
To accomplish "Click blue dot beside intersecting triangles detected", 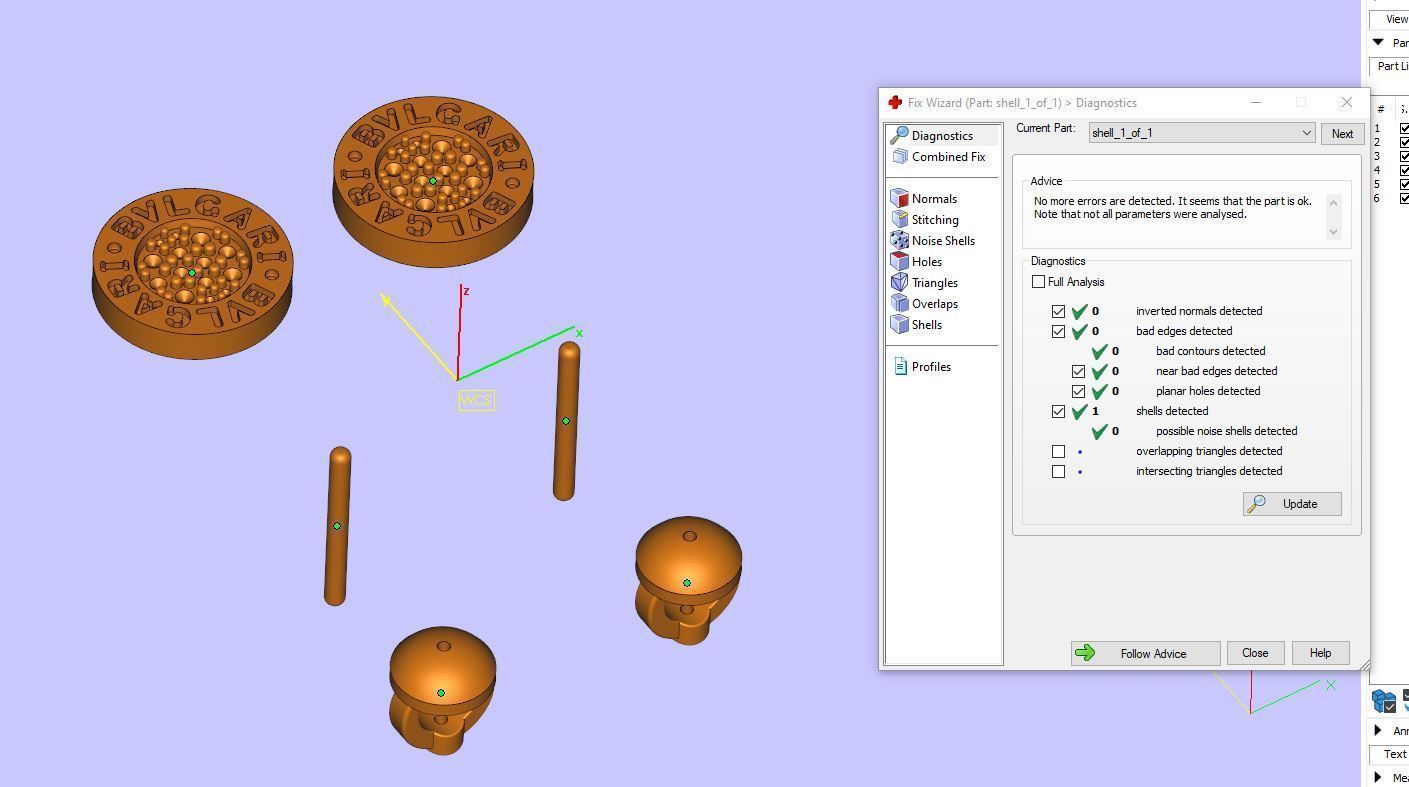I will click(x=1079, y=471).
